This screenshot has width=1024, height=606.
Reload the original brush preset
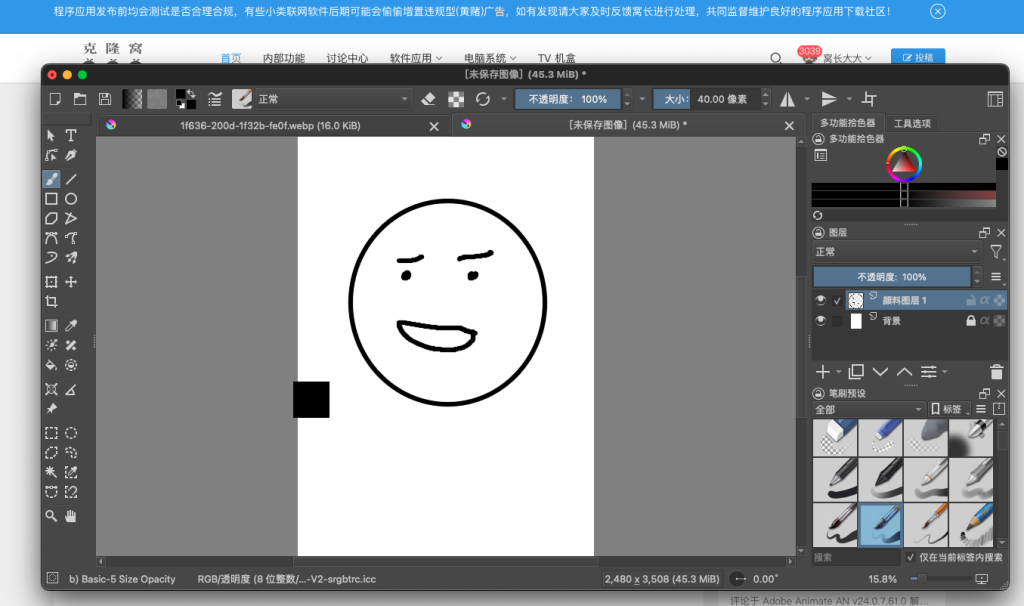pyautogui.click(x=483, y=99)
